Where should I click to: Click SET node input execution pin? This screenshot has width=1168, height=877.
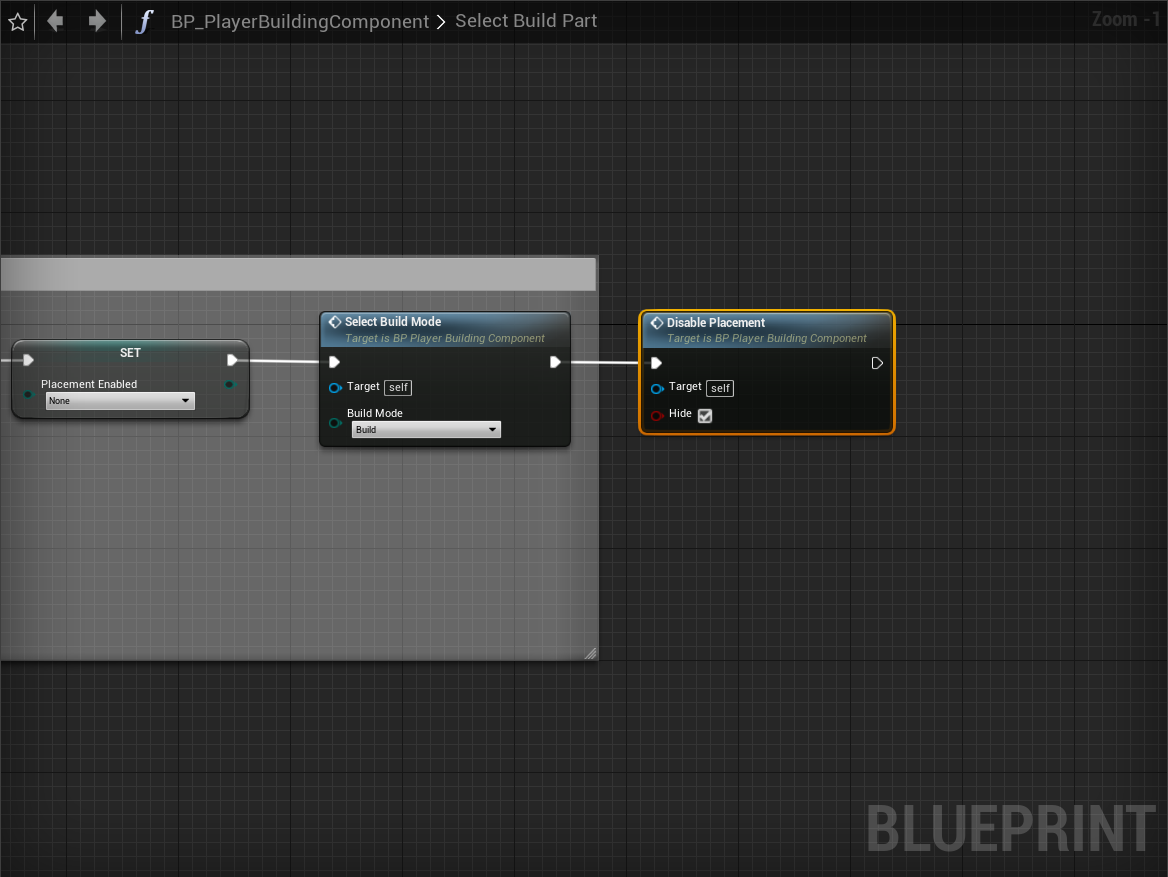pos(28,361)
